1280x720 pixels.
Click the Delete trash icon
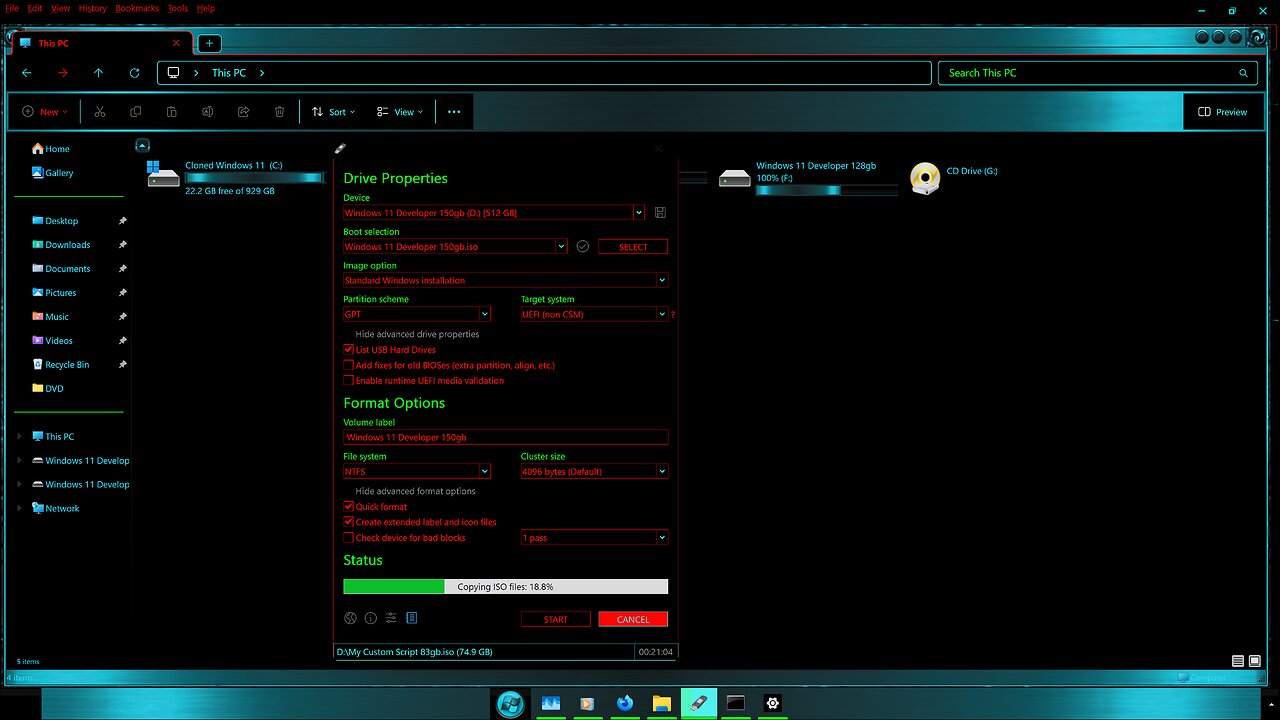pos(280,112)
